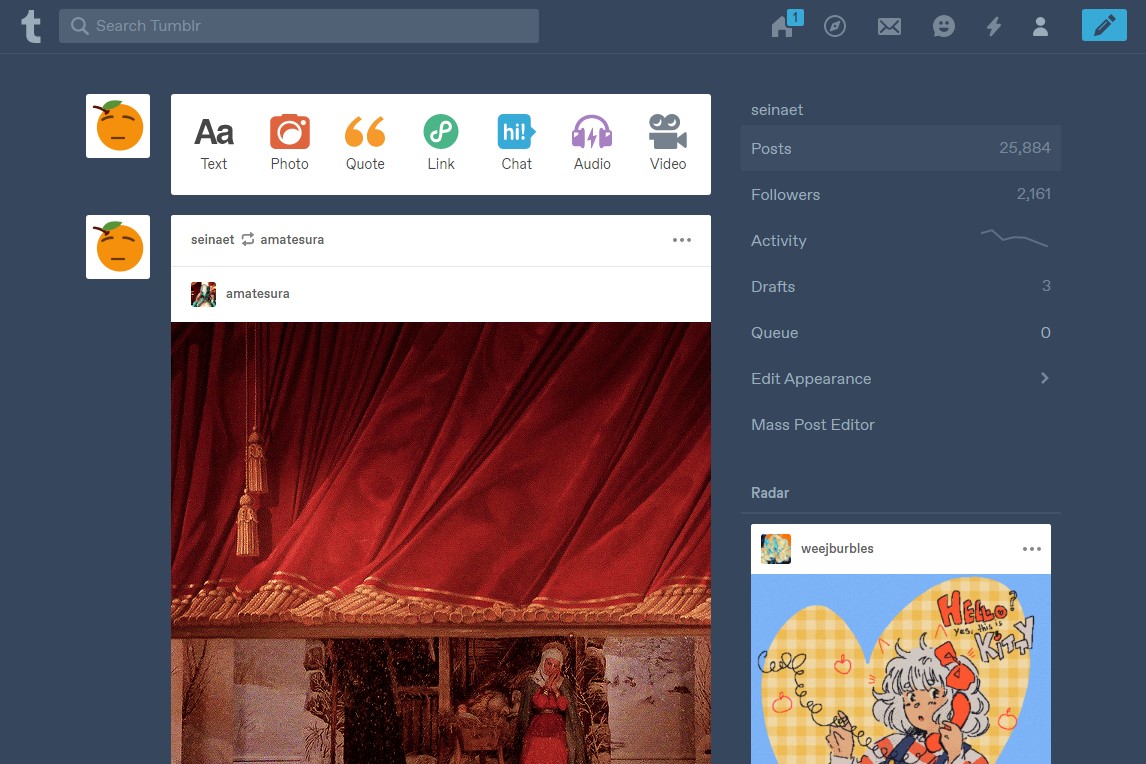Image resolution: width=1146 pixels, height=764 pixels.
Task: Open weejburbles blog name in Radar
Action: click(837, 548)
